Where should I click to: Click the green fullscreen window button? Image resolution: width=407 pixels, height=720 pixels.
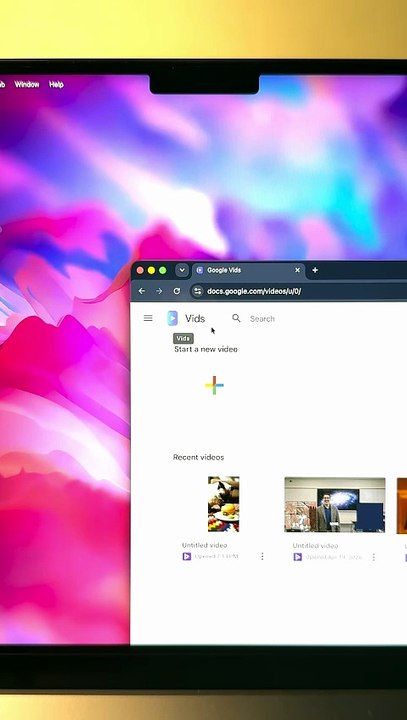162,270
